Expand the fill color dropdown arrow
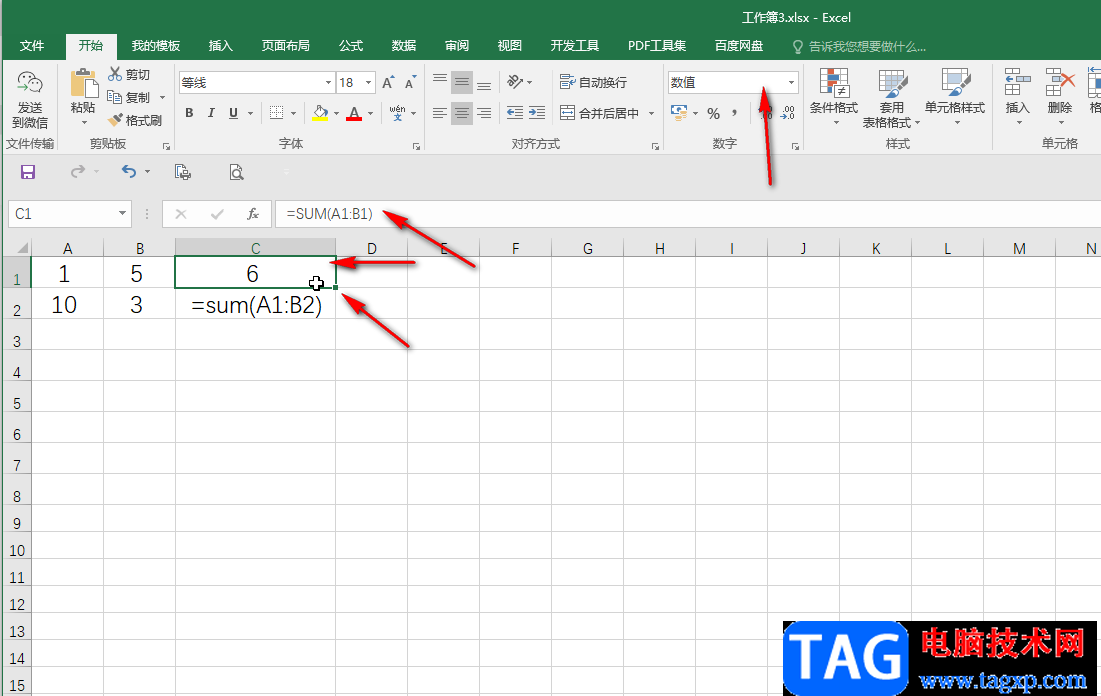Screen dimensions: 1101x696 click(x=336, y=113)
